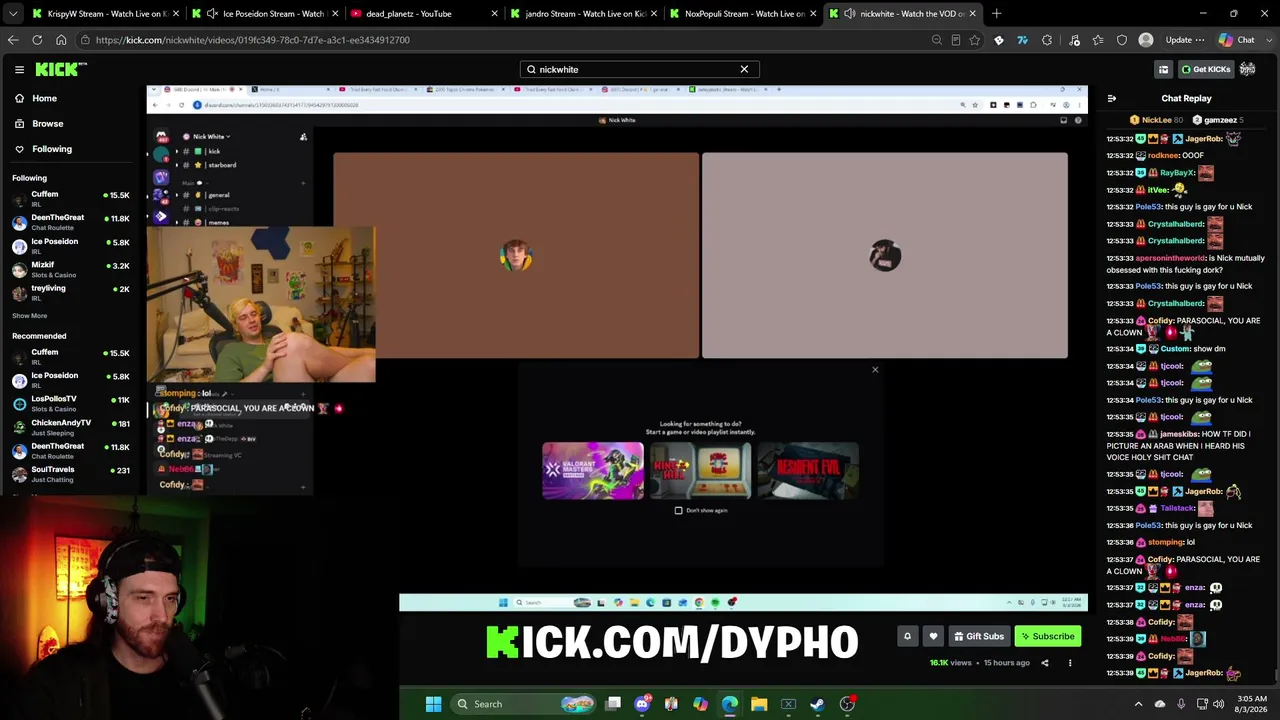Open the browser shield security icon
The width and height of the screenshot is (1280, 720).
point(1122,40)
